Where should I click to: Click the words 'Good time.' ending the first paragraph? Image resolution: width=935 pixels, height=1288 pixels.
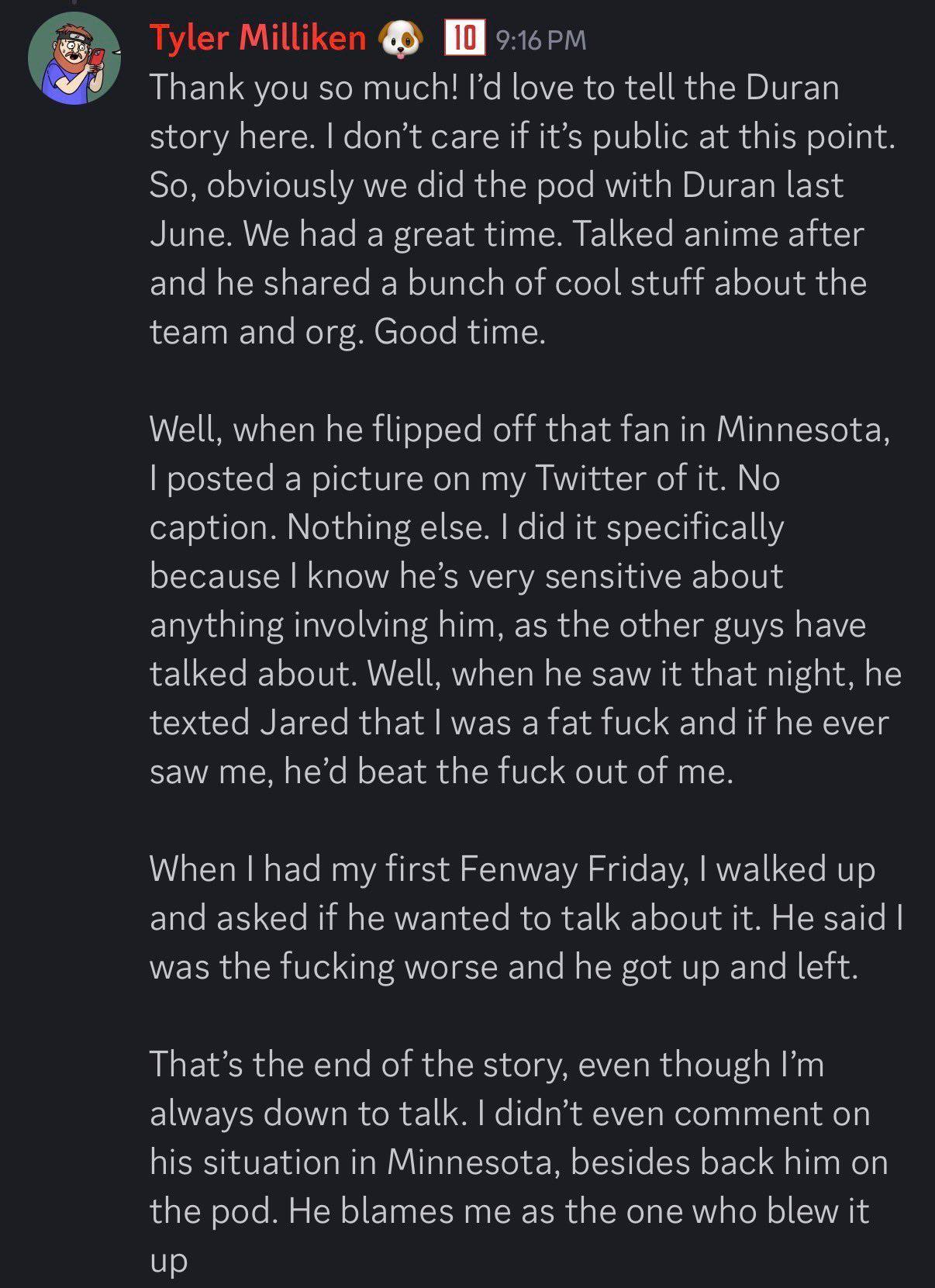pyautogui.click(x=460, y=331)
